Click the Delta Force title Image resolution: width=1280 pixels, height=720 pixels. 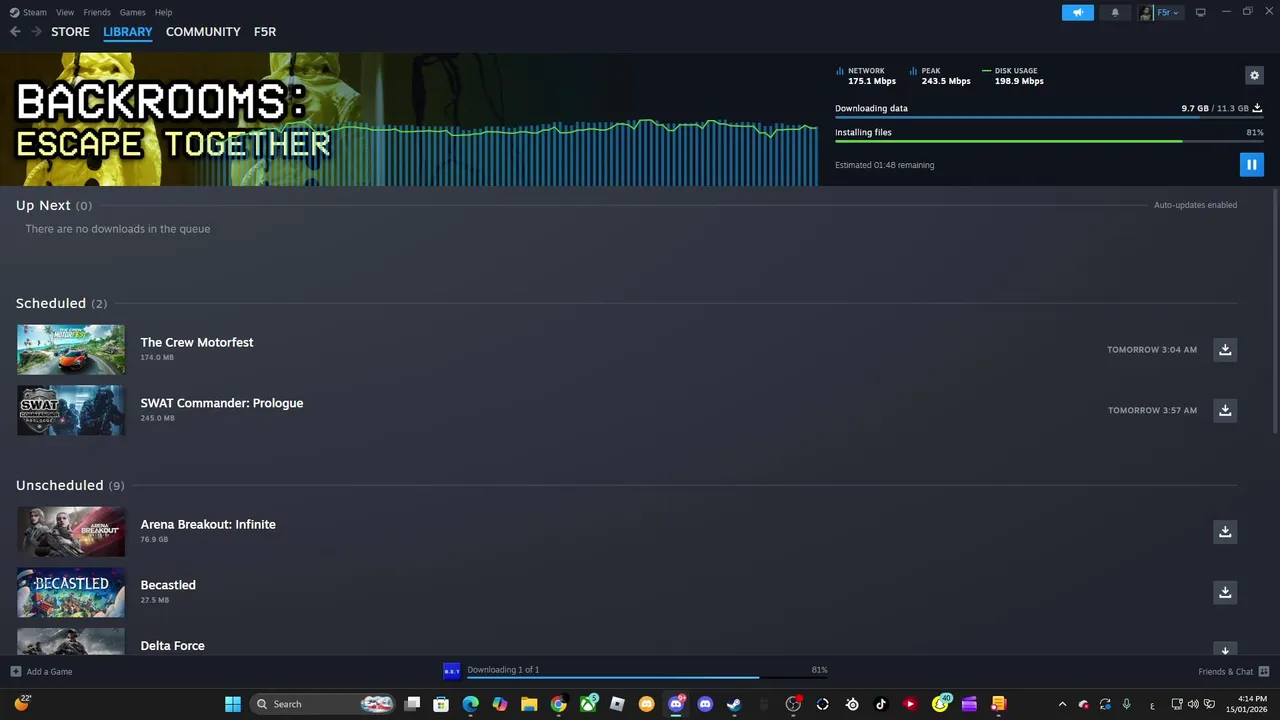(x=173, y=646)
